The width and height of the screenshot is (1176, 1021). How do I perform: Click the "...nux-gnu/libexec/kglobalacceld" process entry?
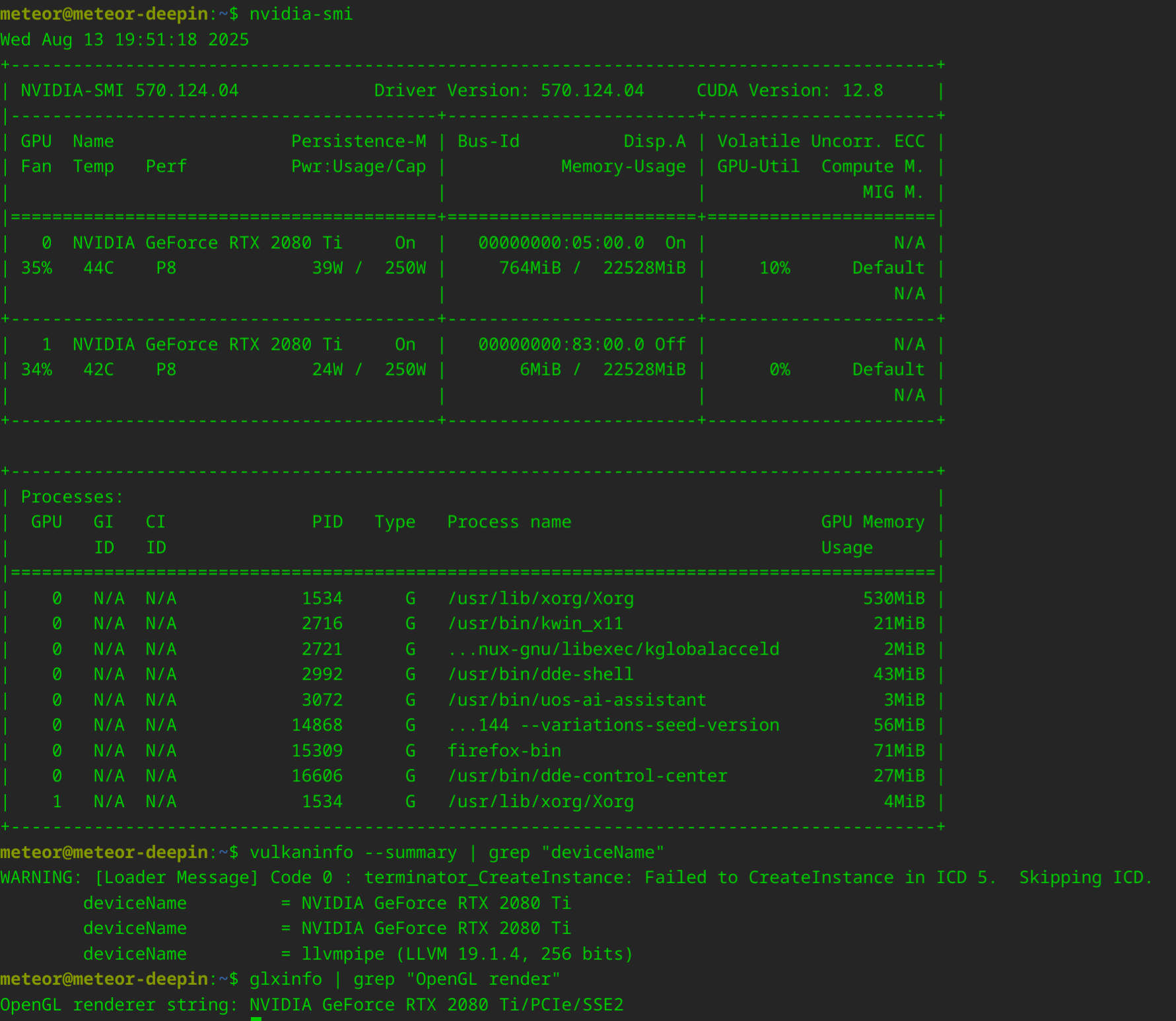[613, 649]
